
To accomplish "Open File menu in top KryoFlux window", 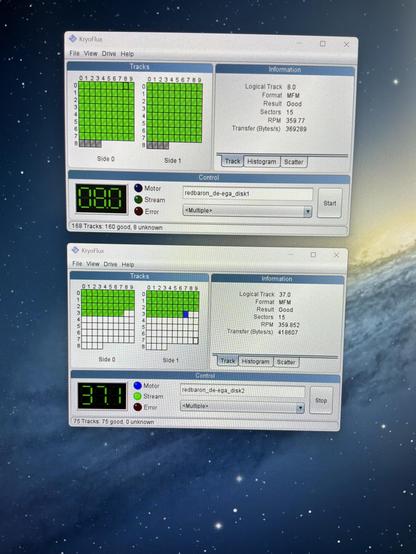I will [74, 53].
